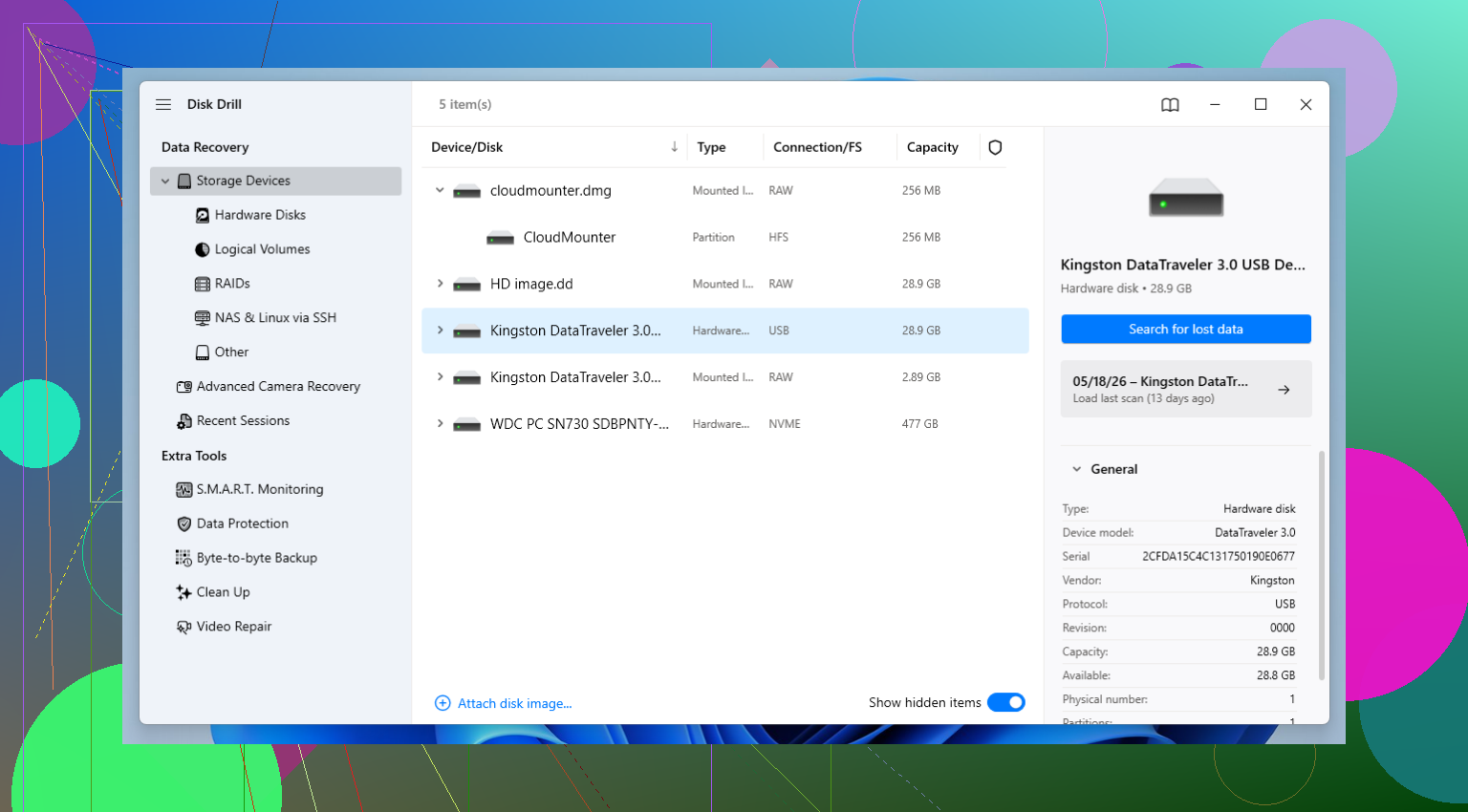
Task: Open Logical Volumes in the sidebar
Action: click(262, 249)
